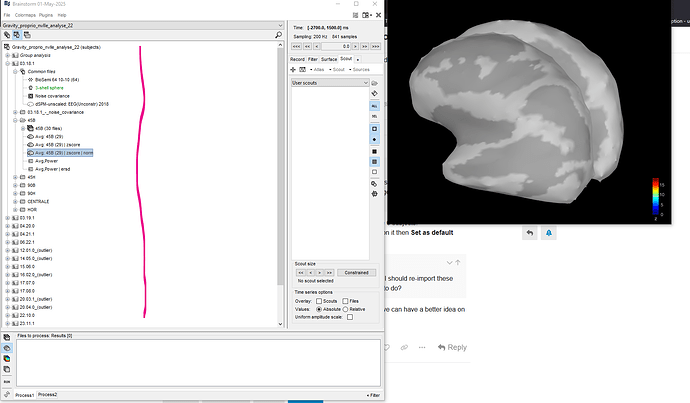Toggle the 'ALL' scouts display button
This screenshot has width=690, height=403.
(x=374, y=106)
